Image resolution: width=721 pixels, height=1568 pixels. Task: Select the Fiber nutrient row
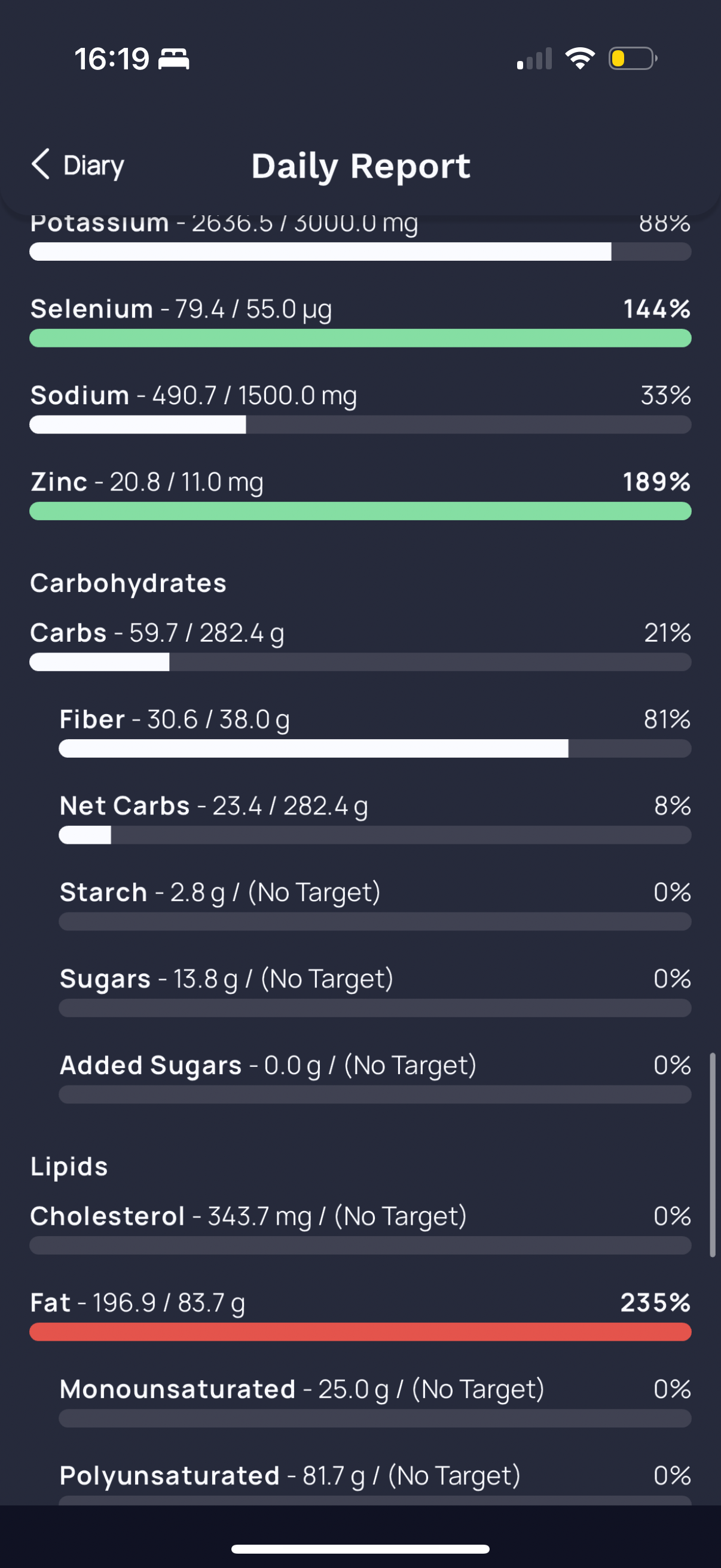[x=375, y=731]
